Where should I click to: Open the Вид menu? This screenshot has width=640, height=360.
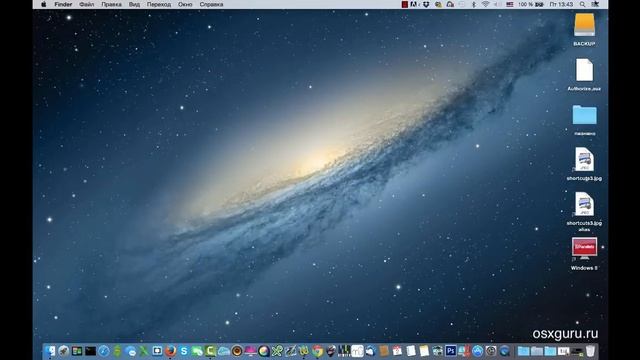point(134,4)
